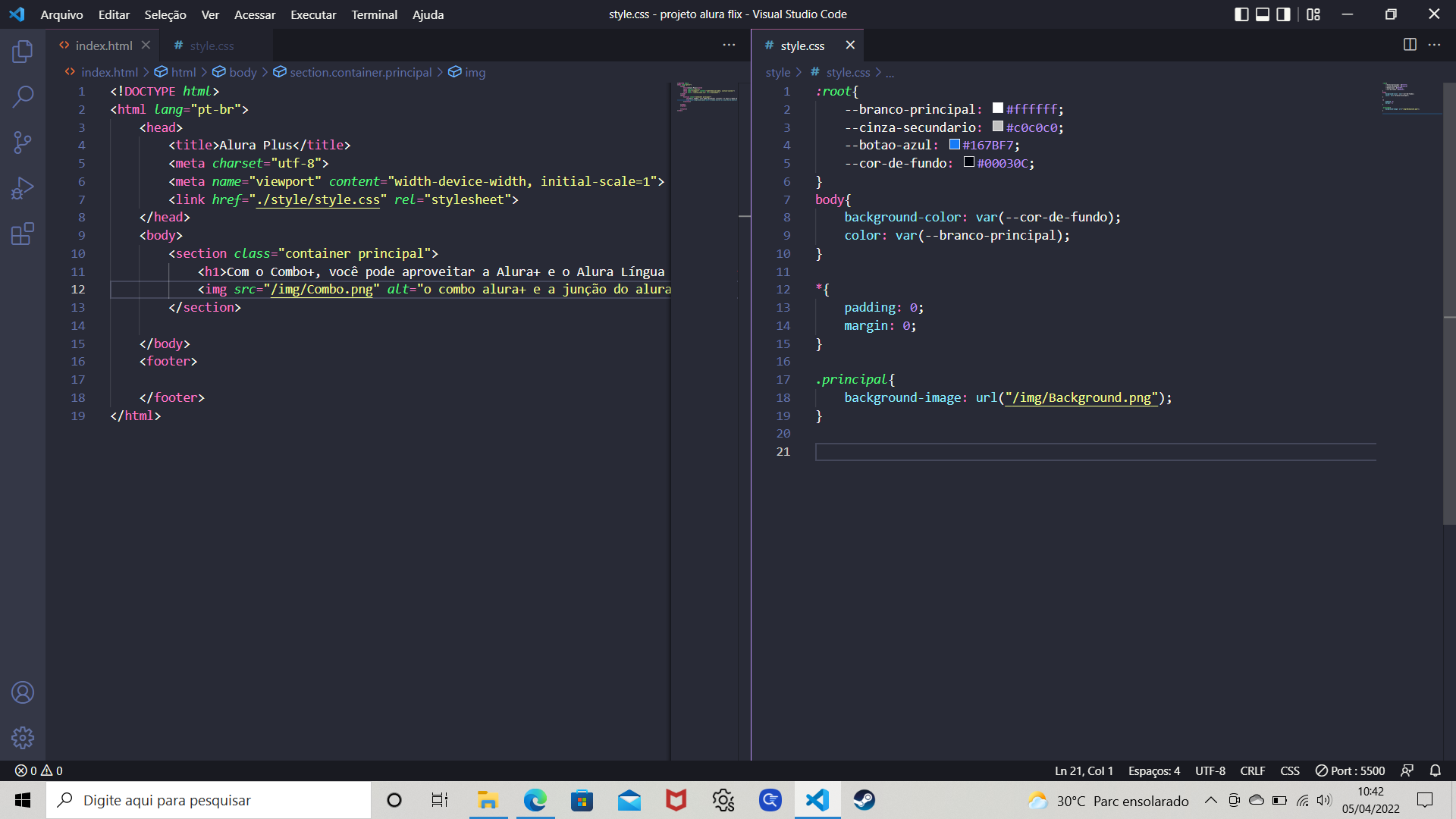
Task: Open the Extensions view
Action: [23, 234]
